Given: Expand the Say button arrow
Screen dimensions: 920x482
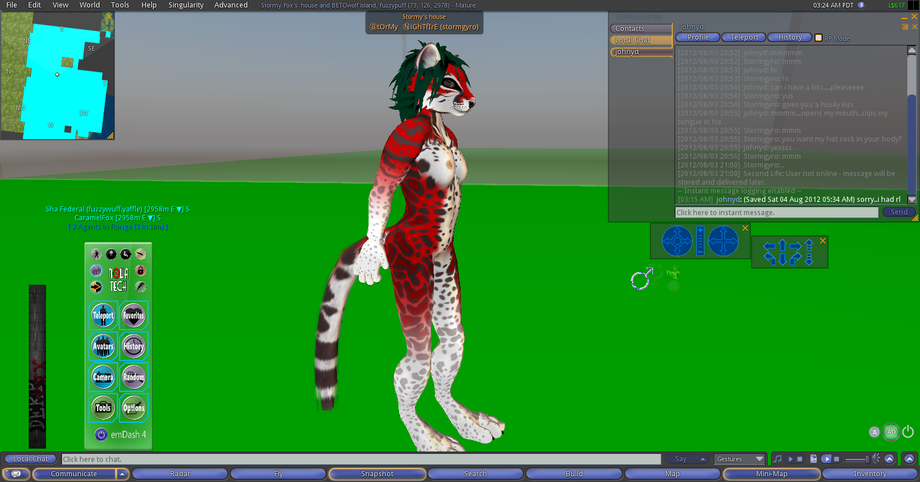Looking at the screenshot, I should [x=704, y=459].
